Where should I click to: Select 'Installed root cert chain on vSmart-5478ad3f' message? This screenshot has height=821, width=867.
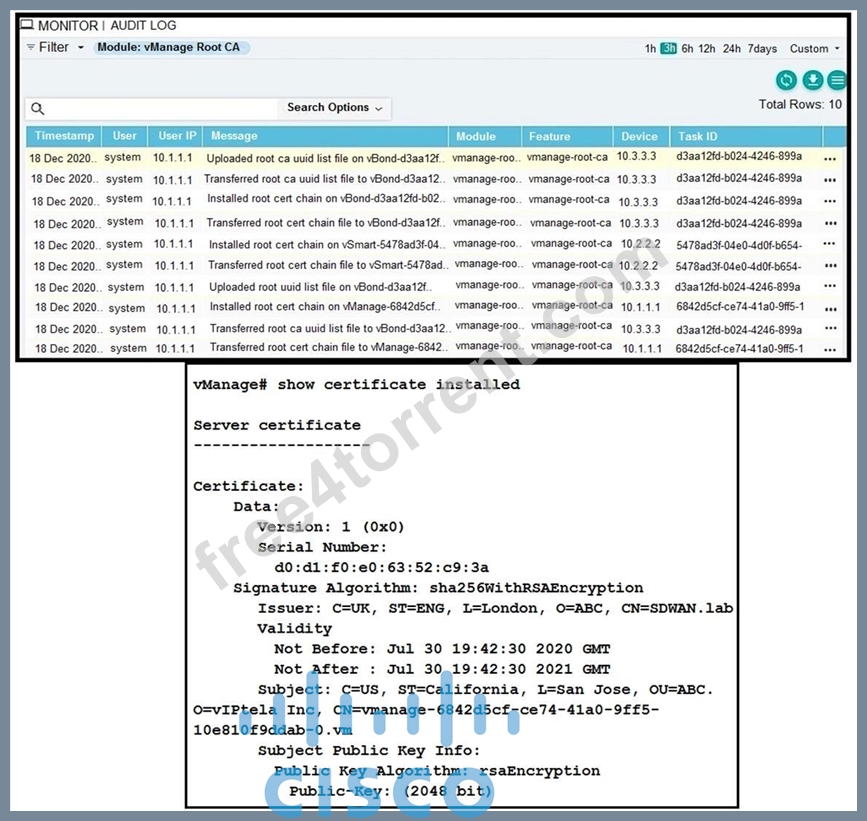point(327,244)
